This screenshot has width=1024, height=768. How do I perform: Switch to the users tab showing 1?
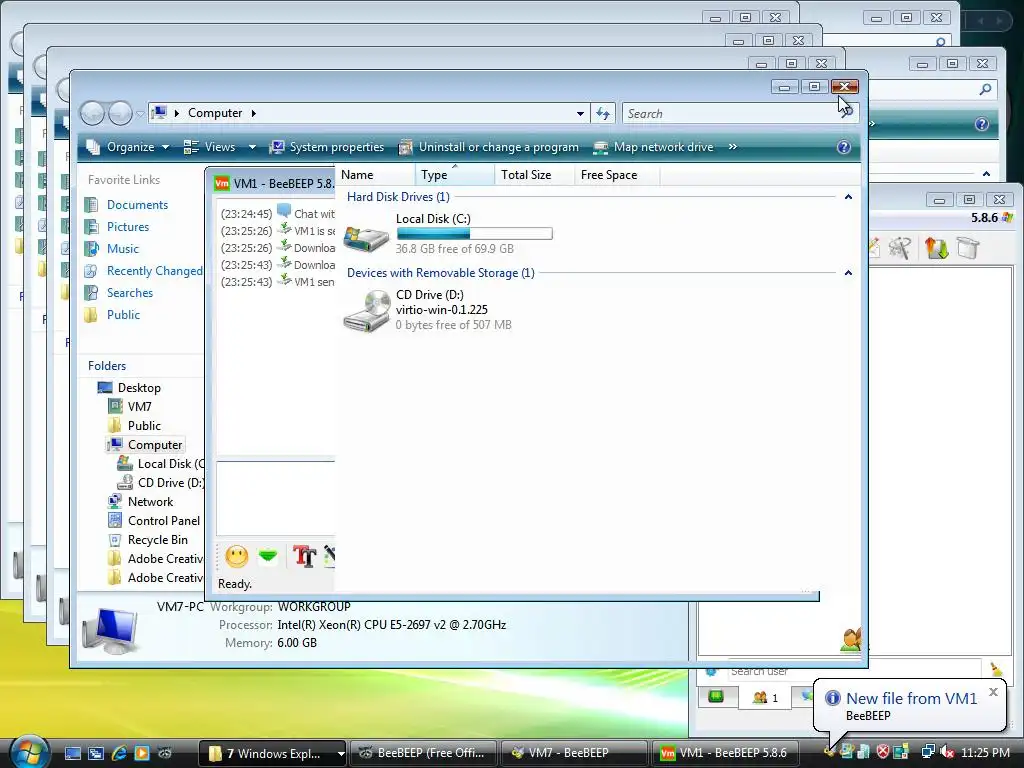[x=765, y=697]
